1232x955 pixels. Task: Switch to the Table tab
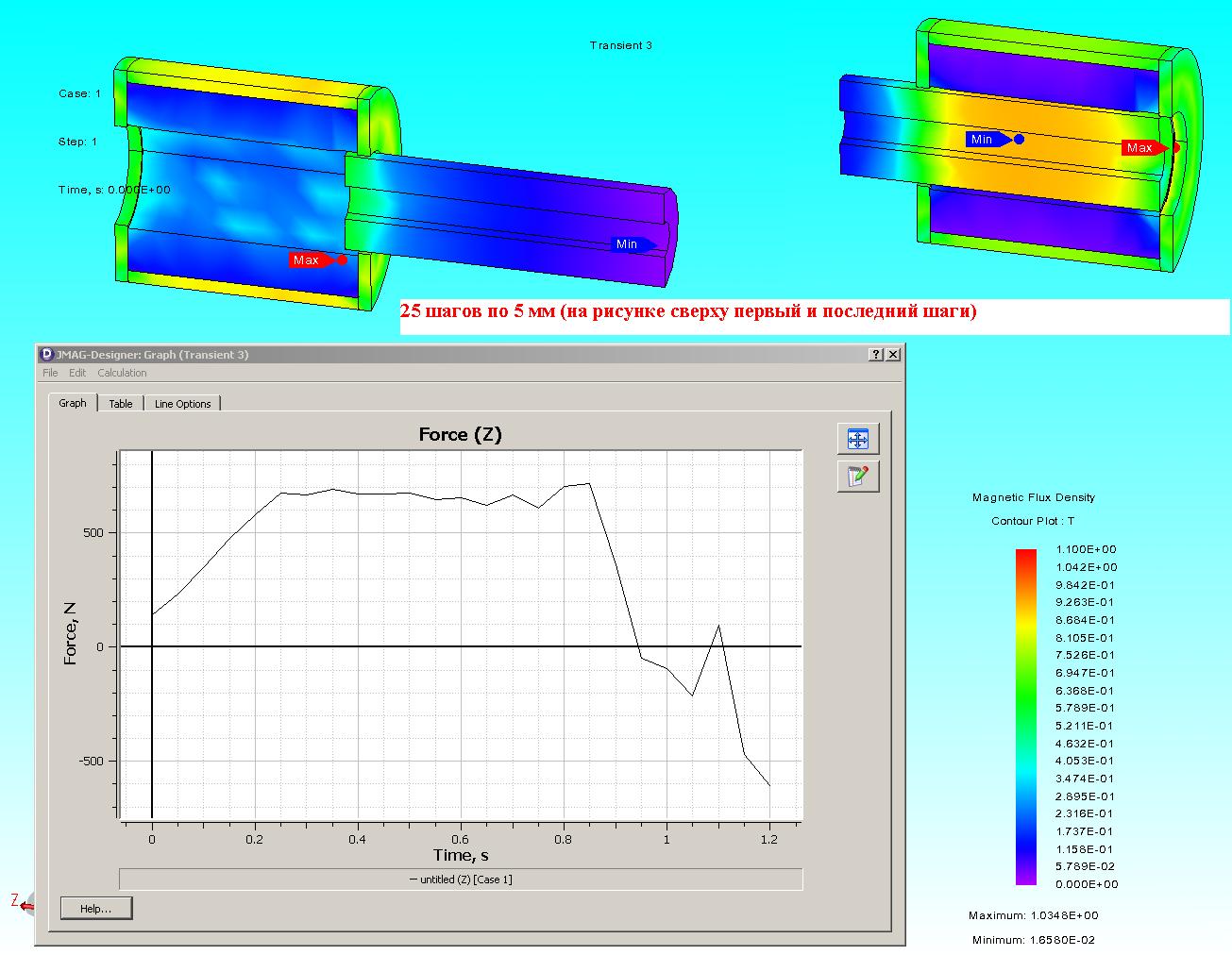coord(121,404)
